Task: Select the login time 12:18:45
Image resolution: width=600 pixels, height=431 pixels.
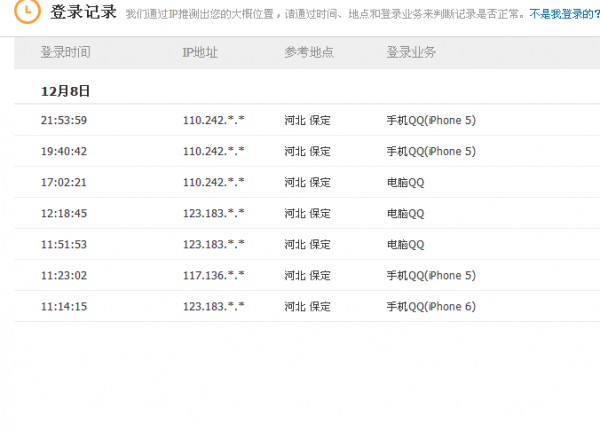Action: [x=64, y=213]
